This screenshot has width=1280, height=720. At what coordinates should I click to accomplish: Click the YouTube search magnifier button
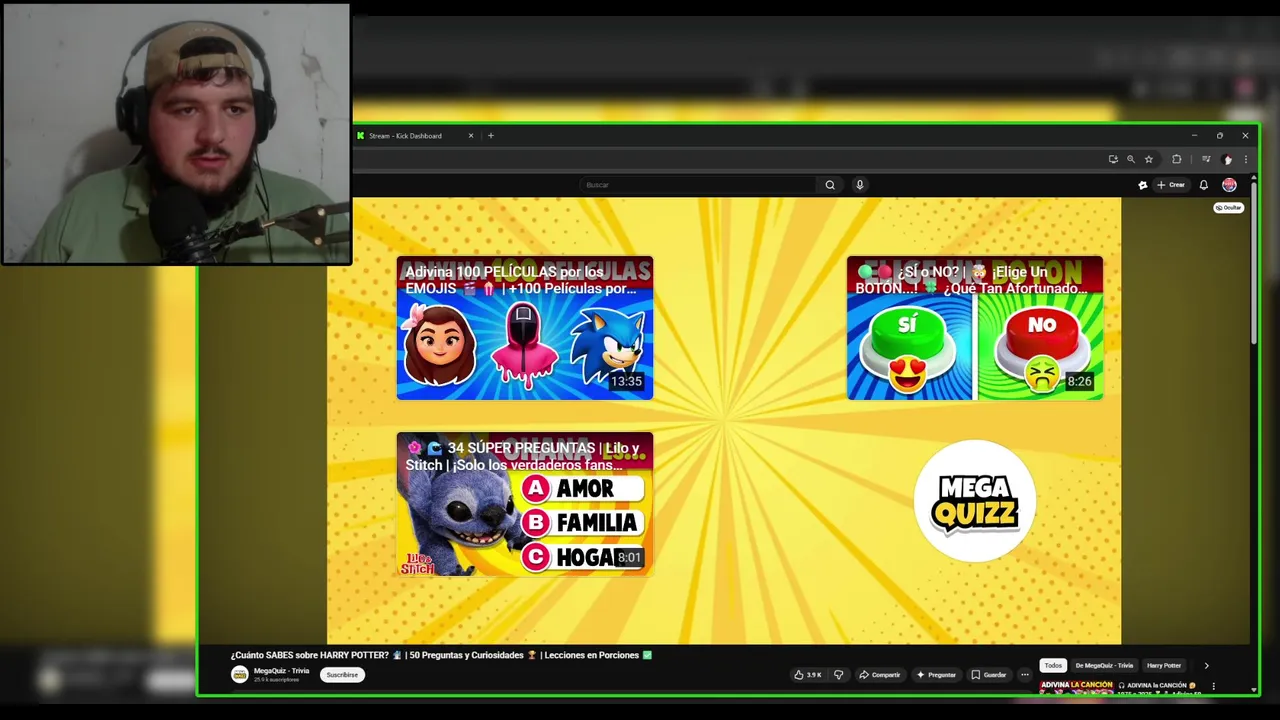pyautogui.click(x=830, y=185)
